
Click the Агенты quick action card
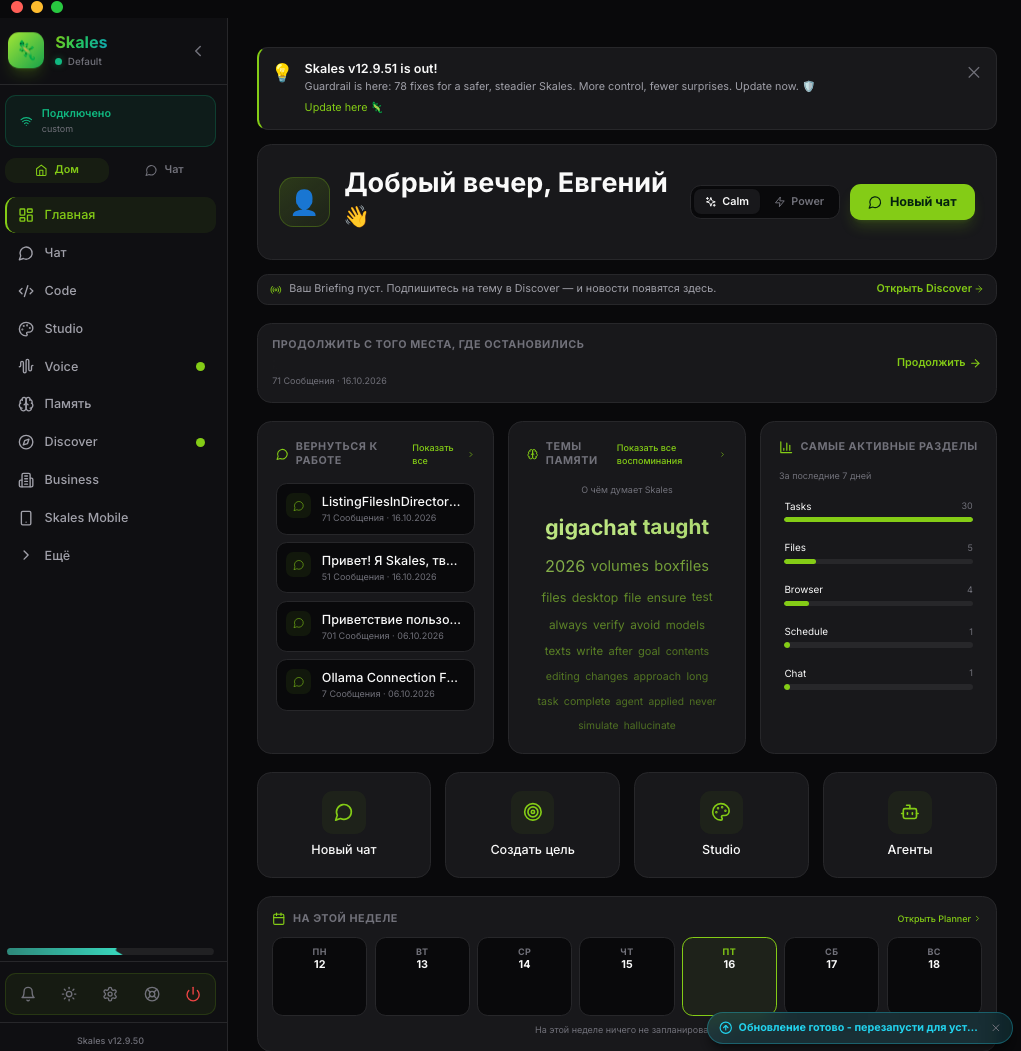click(910, 825)
